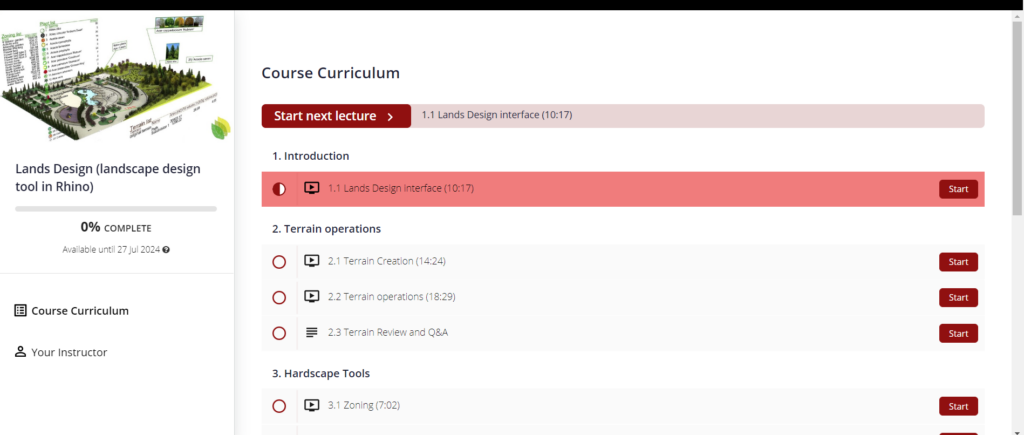The height and width of the screenshot is (435, 1024).
Task: Click the Your Instructor person icon
Action: [20, 352]
